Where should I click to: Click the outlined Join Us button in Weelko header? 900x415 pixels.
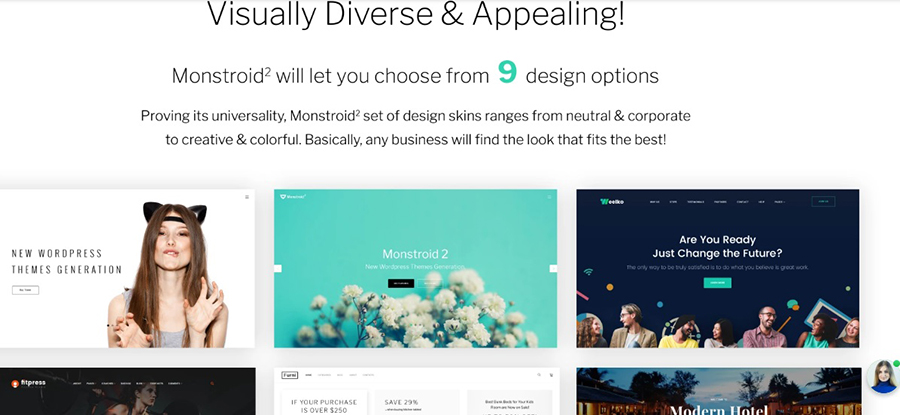[x=824, y=201]
